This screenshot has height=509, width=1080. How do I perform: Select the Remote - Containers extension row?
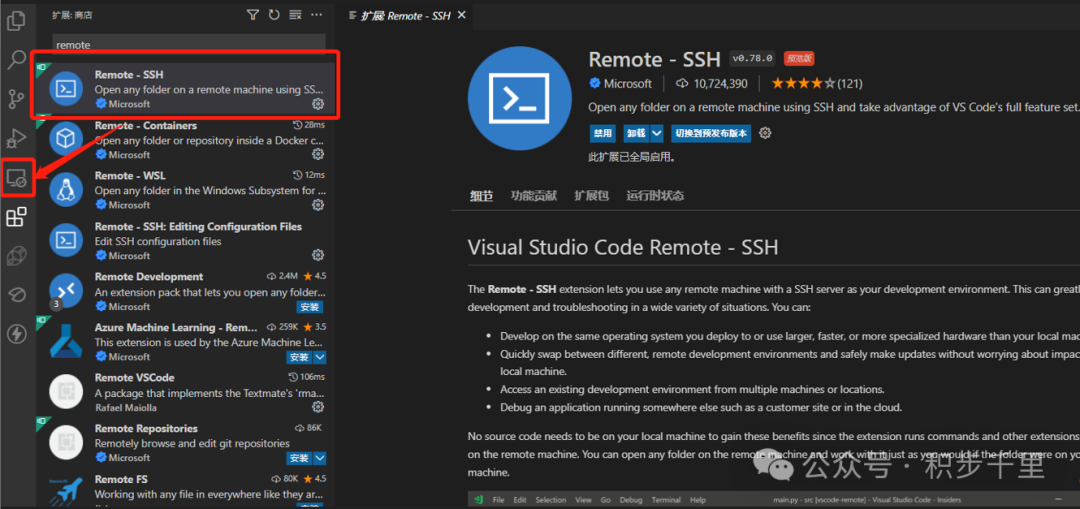[186, 140]
